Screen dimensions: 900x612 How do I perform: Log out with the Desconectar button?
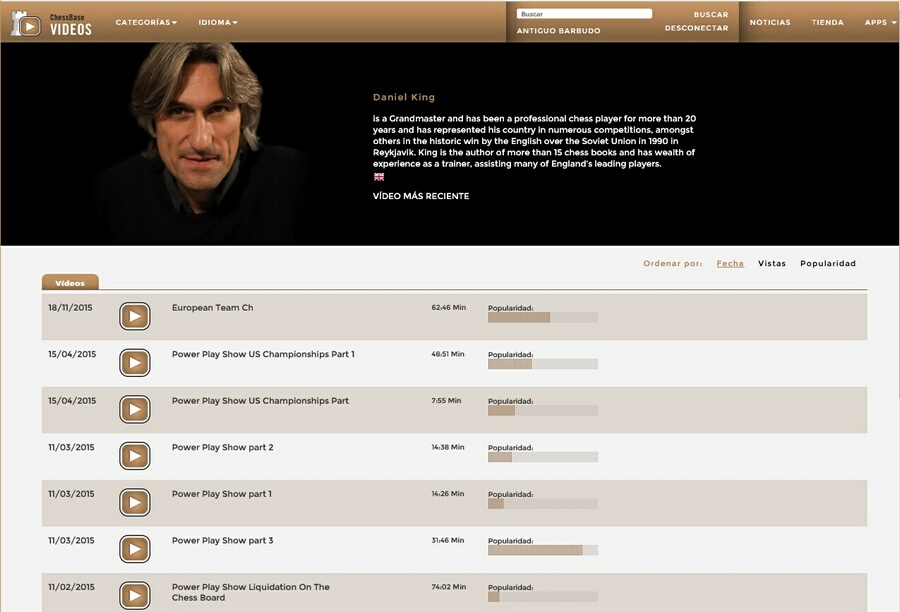[x=696, y=28]
